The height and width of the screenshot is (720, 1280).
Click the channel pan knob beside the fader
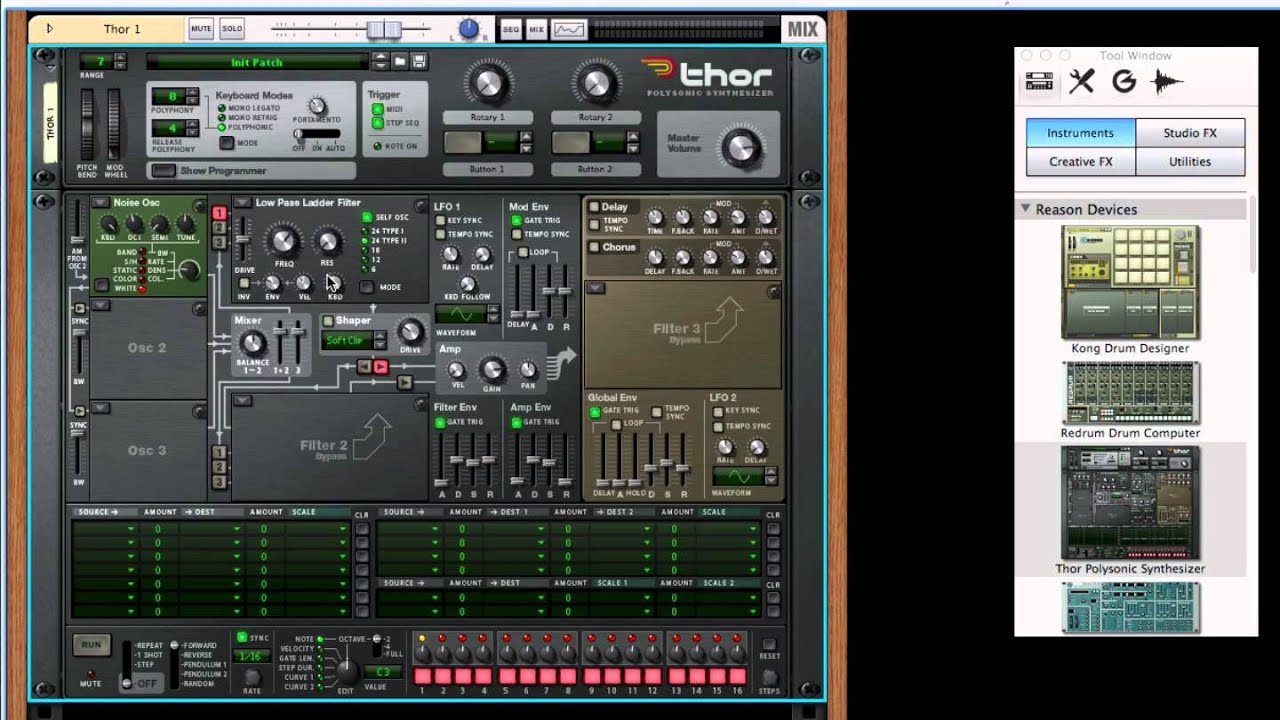pyautogui.click(x=469, y=29)
